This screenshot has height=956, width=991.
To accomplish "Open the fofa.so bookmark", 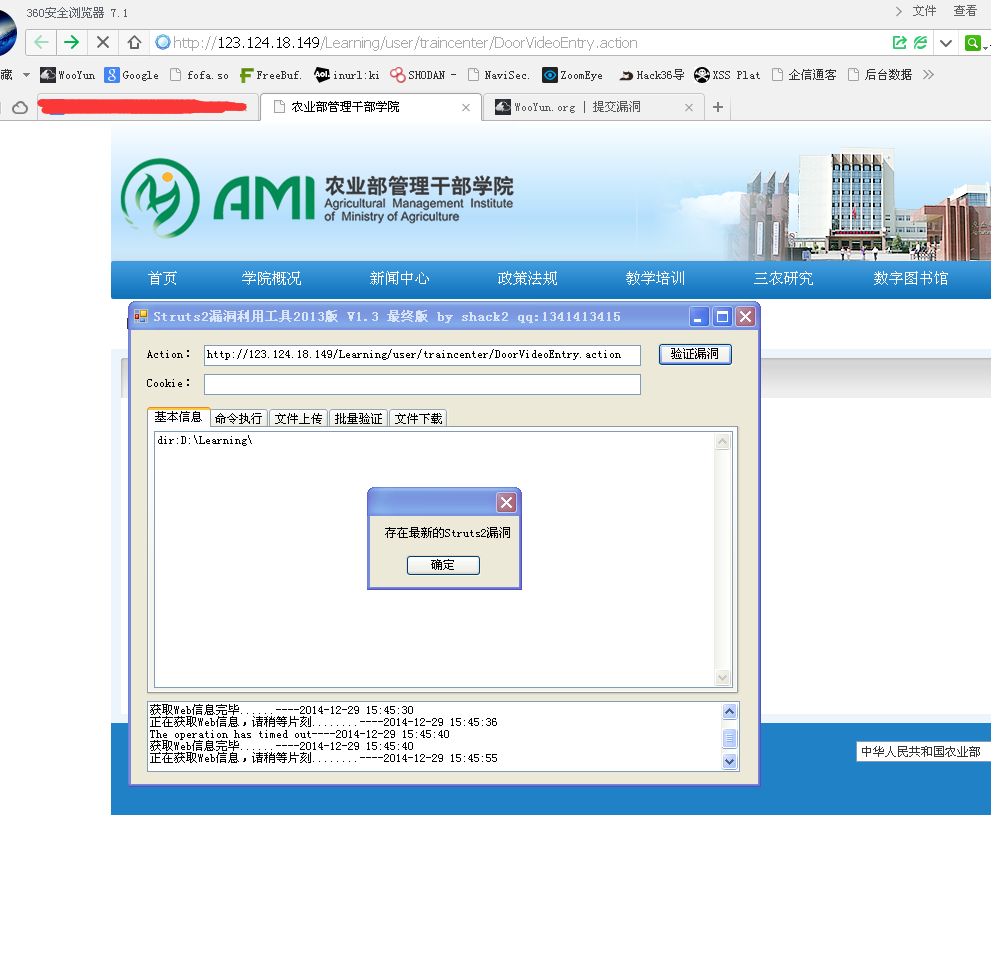I will [200, 75].
